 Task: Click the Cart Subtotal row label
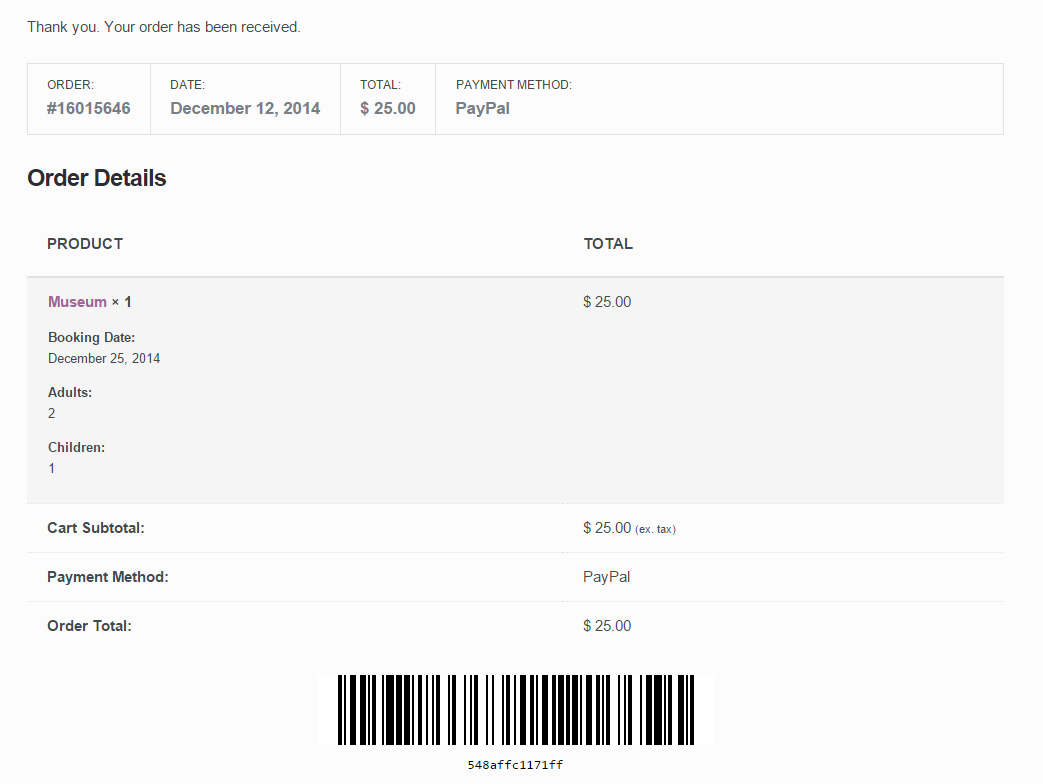click(x=96, y=528)
